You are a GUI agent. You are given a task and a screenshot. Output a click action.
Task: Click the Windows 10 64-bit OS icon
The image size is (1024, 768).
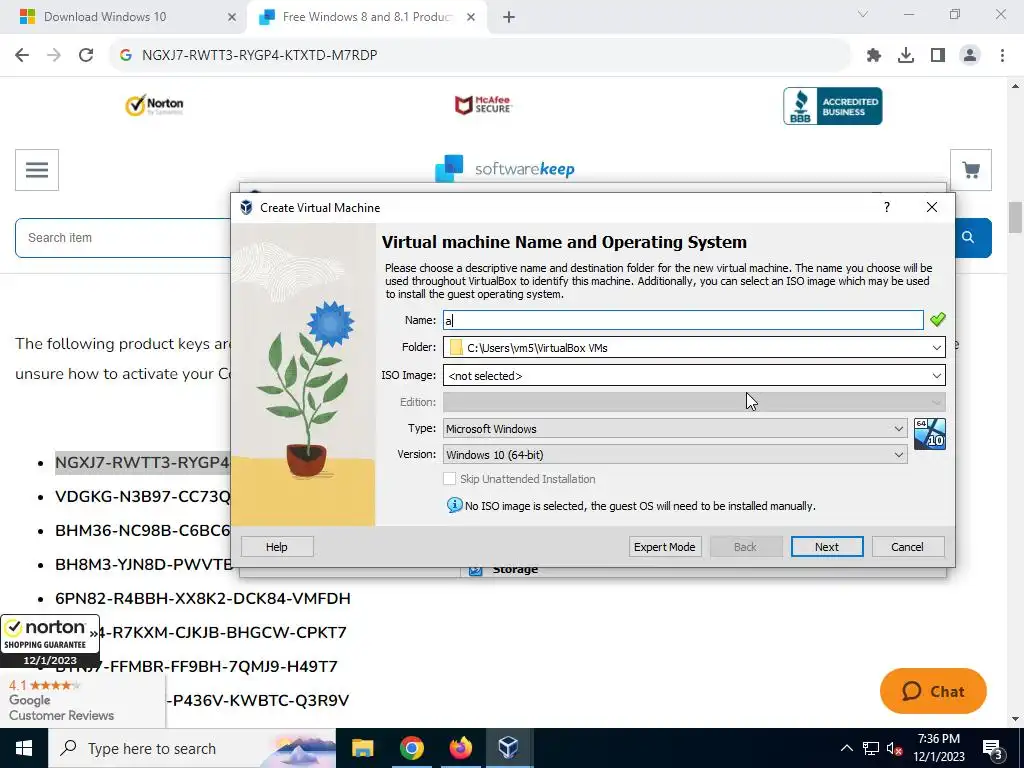929,434
